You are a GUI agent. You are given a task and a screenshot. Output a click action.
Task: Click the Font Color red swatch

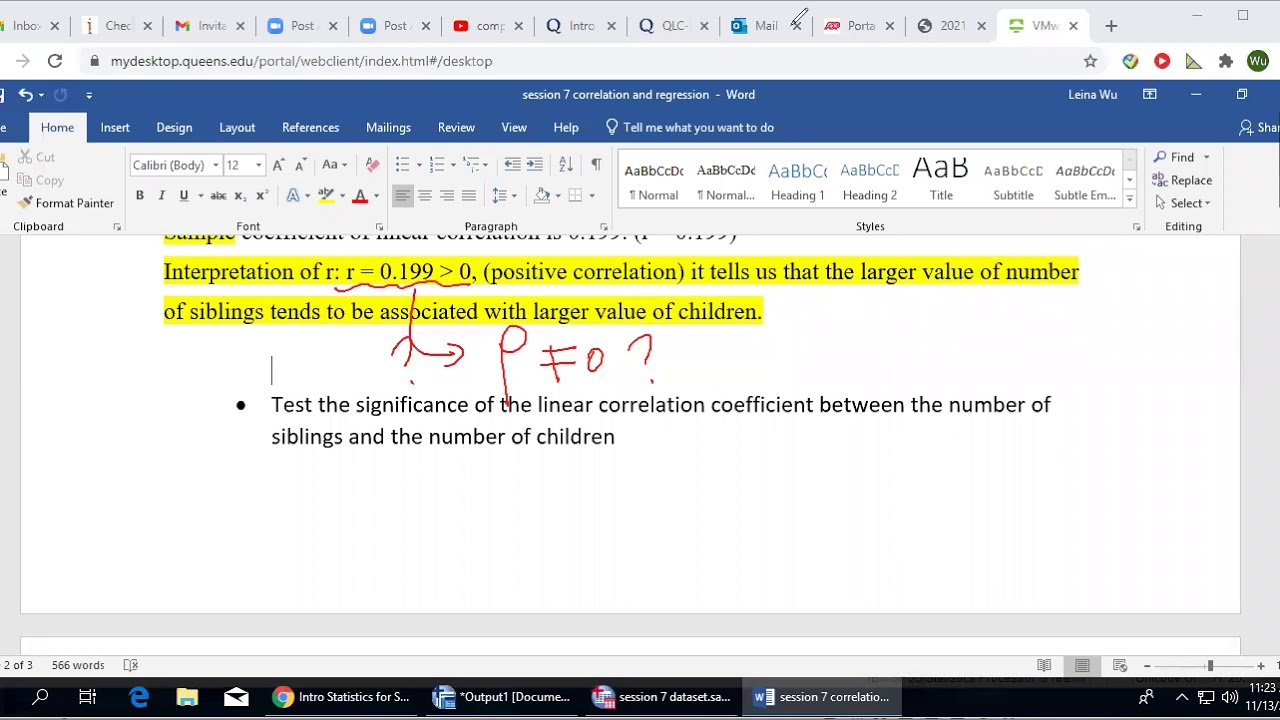pyautogui.click(x=360, y=195)
